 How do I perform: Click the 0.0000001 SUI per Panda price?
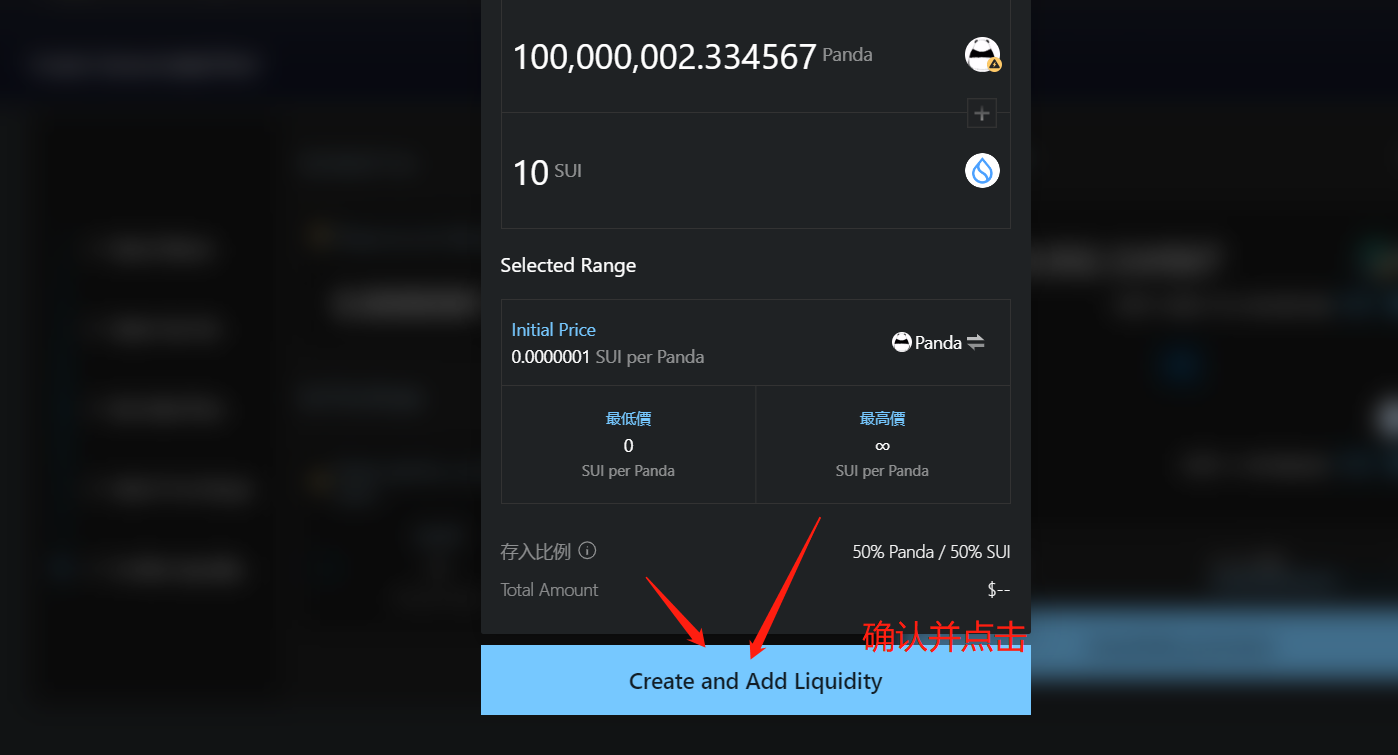607,357
